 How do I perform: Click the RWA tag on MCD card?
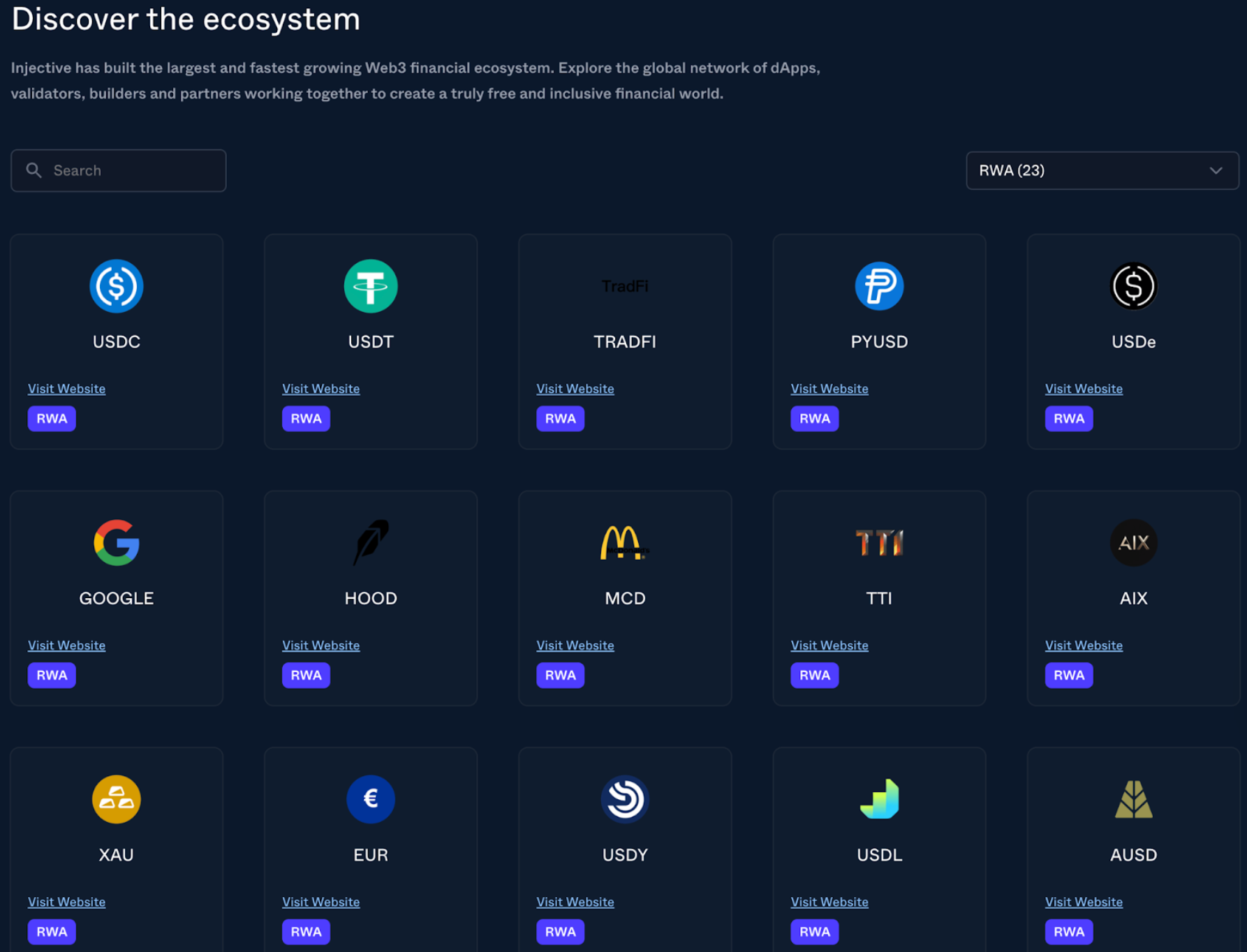(560, 676)
